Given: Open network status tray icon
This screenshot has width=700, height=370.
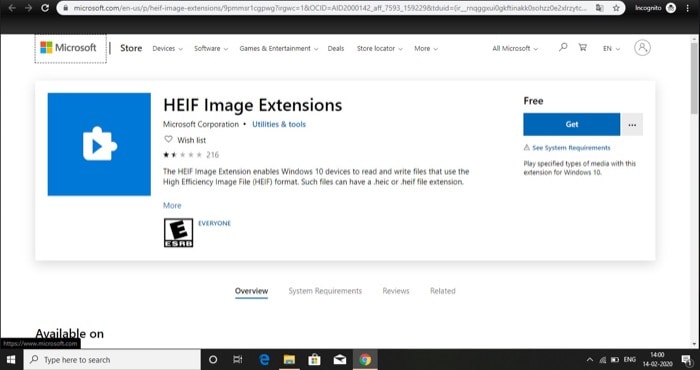Looking at the screenshot, I should (603, 360).
